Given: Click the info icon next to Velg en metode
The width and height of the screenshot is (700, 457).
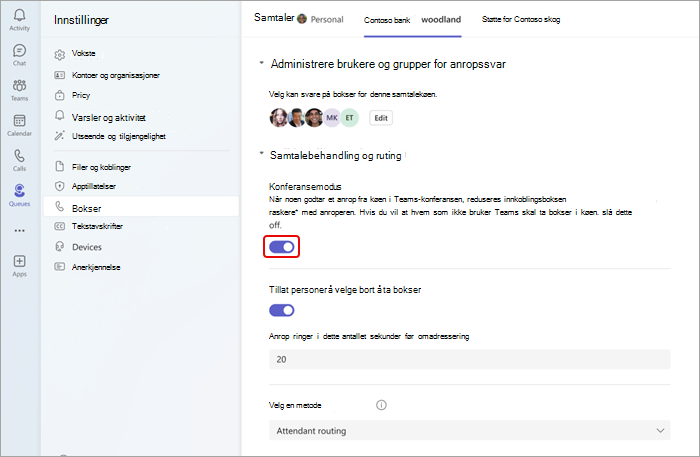Looking at the screenshot, I should tap(381, 405).
